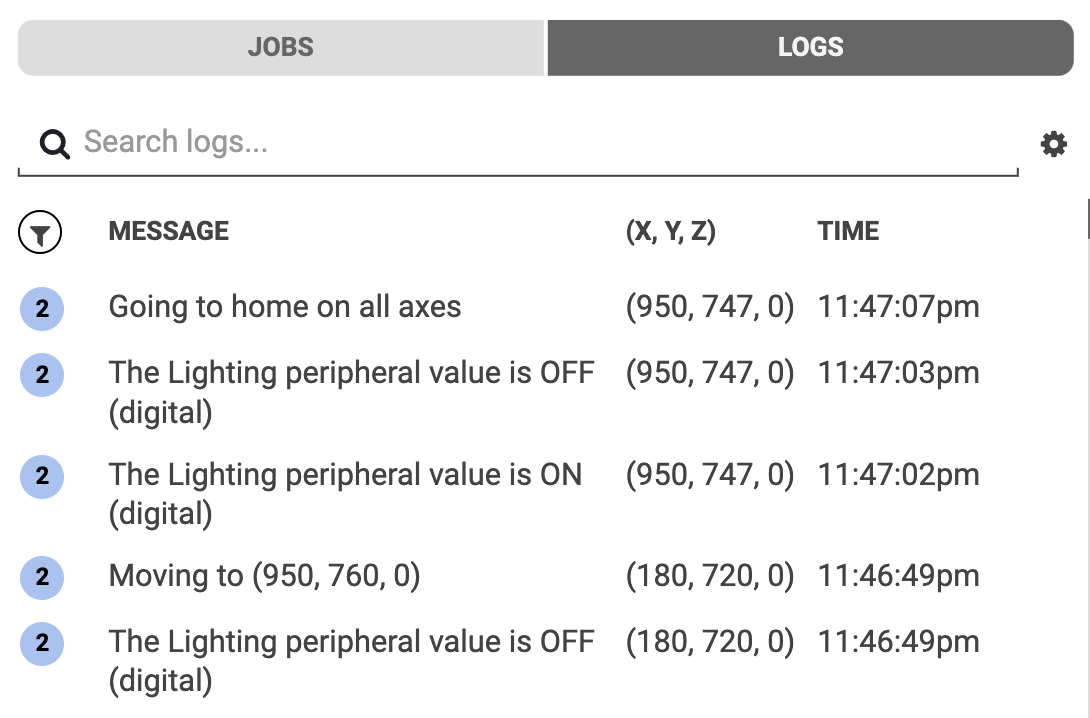1090x718 pixels.
Task: Click badge beside 'Moving to (950, 760, 0)'
Action: pyautogui.click(x=42, y=577)
